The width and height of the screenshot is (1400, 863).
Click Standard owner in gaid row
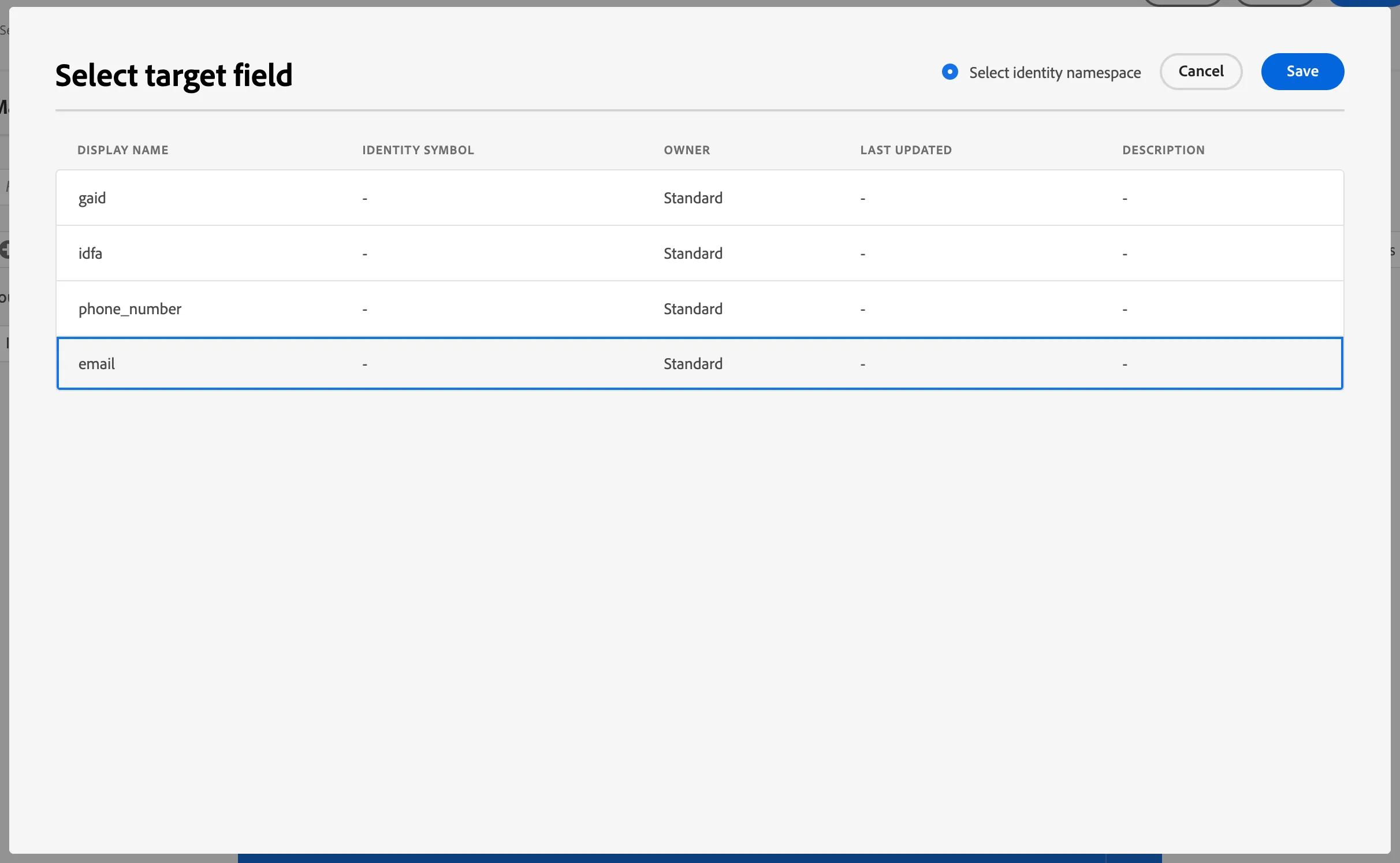click(x=693, y=198)
